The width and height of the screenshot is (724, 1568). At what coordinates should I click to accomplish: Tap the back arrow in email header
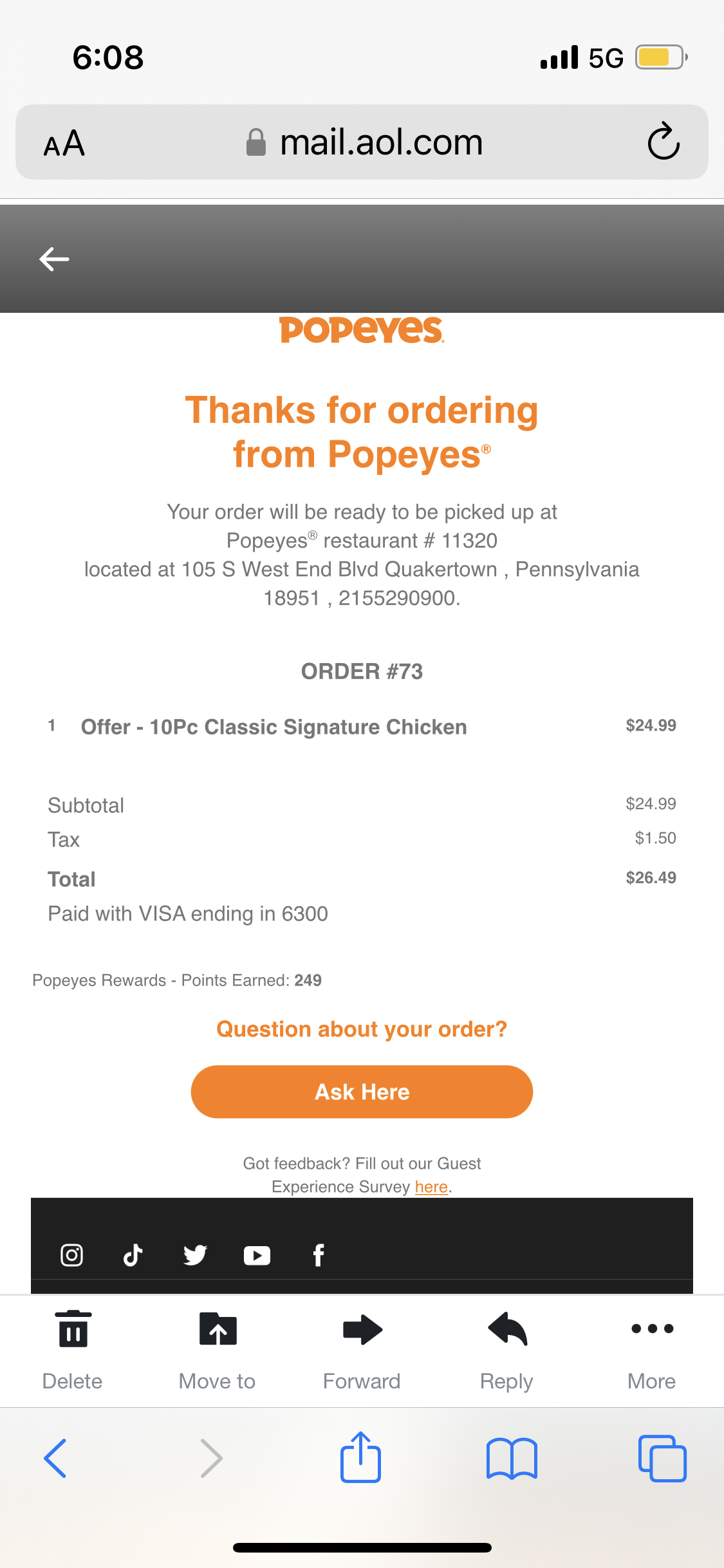(54, 259)
